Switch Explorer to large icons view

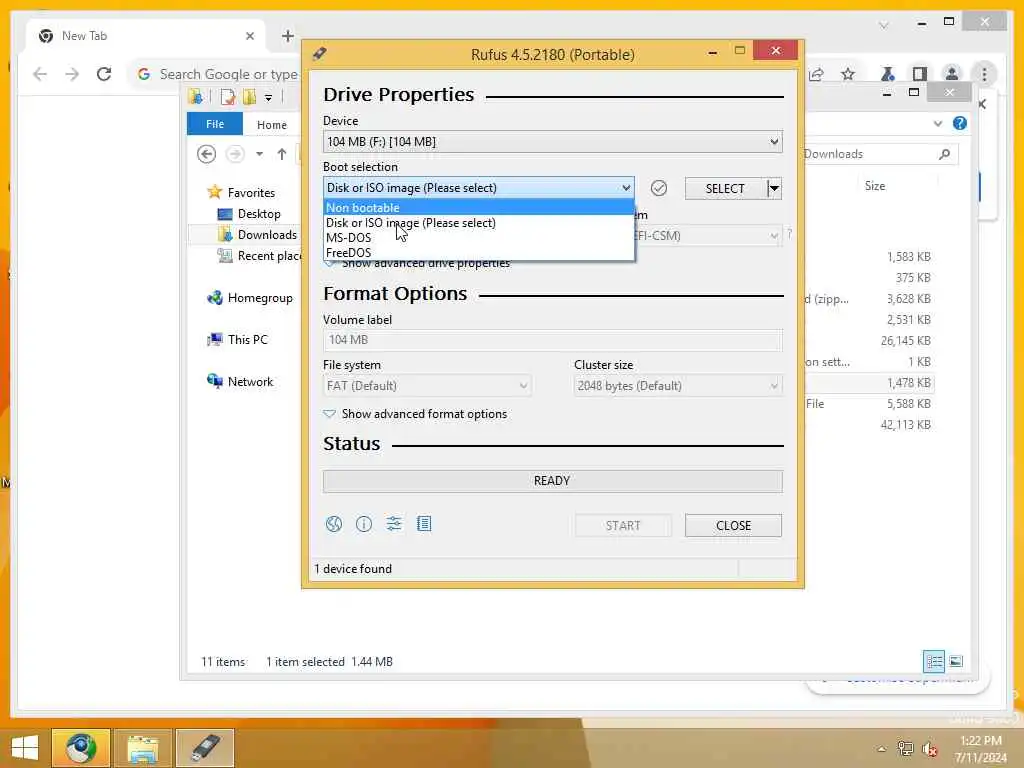[956, 662]
